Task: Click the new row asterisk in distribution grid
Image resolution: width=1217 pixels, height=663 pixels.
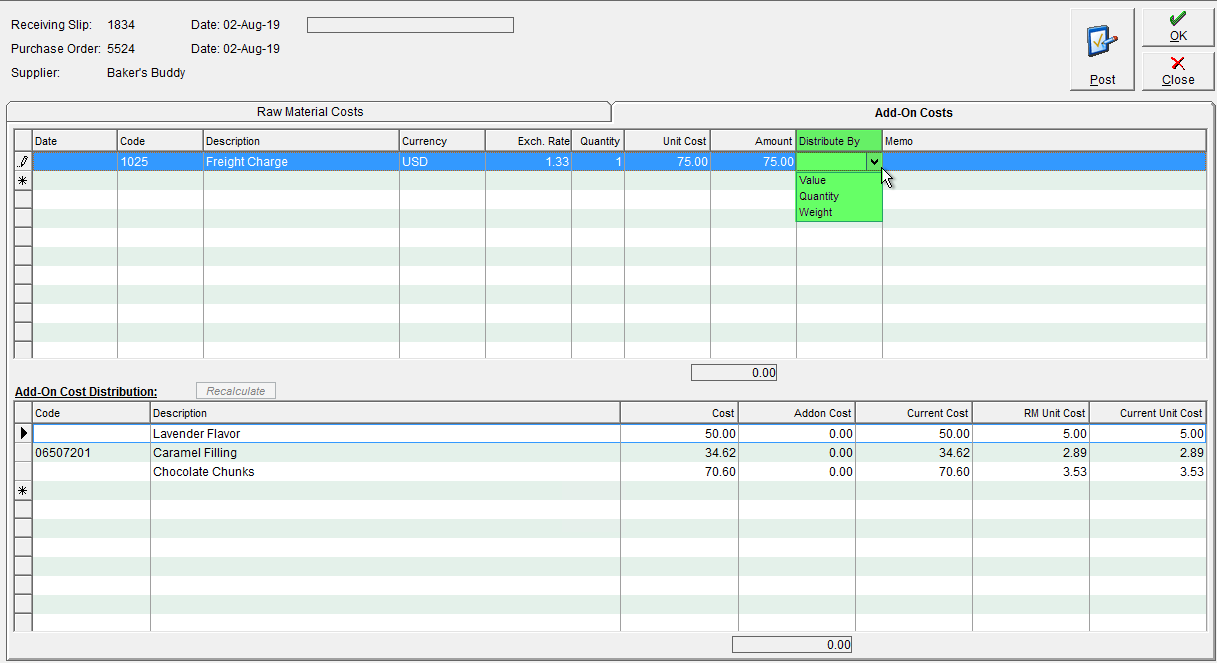Action: (24, 491)
